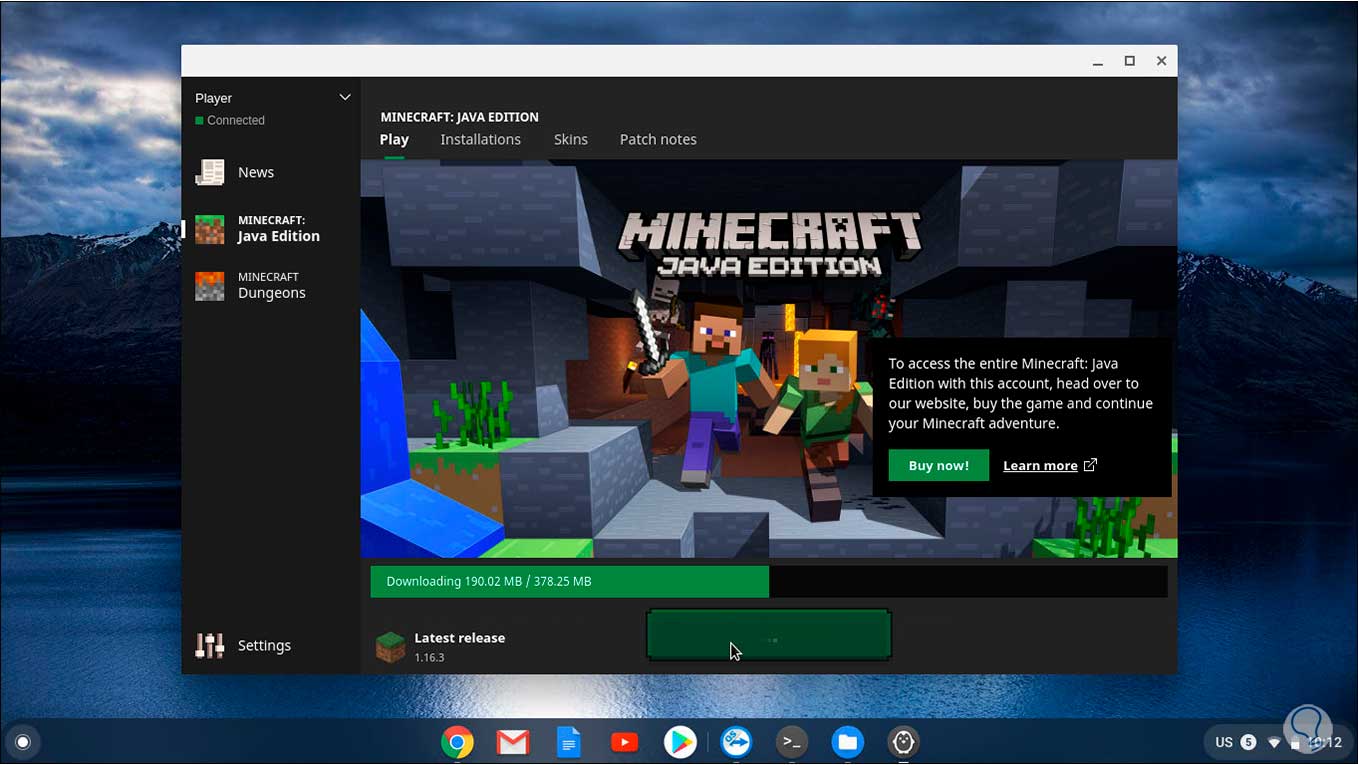
Task: Open the Installations tab
Action: pyautogui.click(x=481, y=140)
